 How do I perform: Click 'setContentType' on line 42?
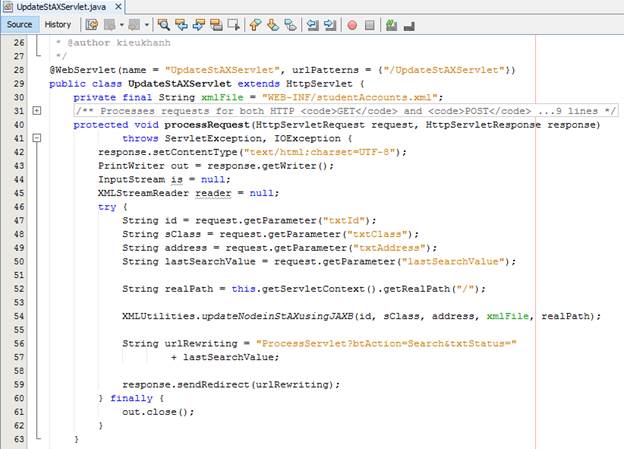[x=195, y=152]
